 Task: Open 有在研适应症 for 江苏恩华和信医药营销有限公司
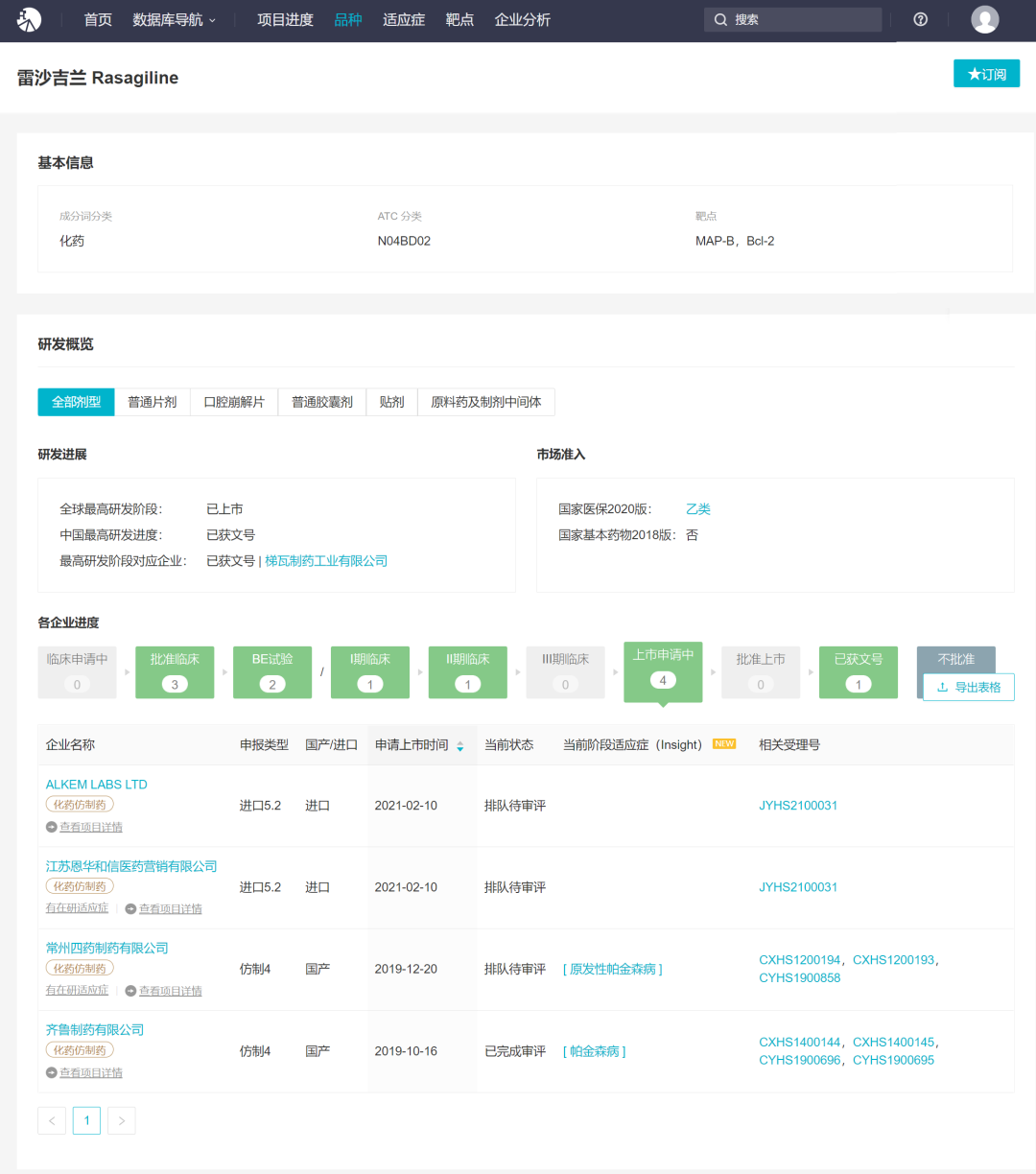(77, 908)
